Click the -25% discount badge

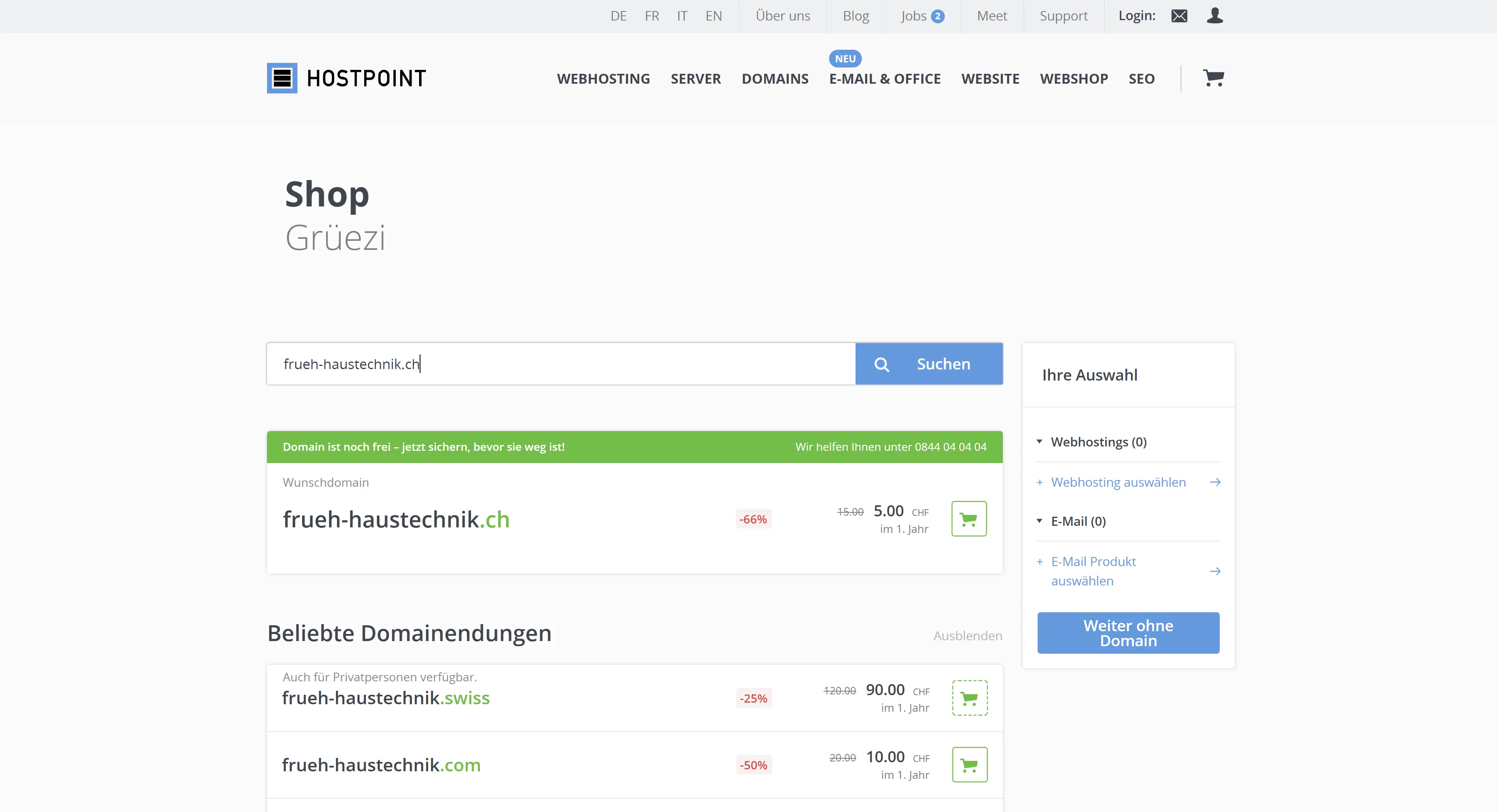tap(753, 698)
